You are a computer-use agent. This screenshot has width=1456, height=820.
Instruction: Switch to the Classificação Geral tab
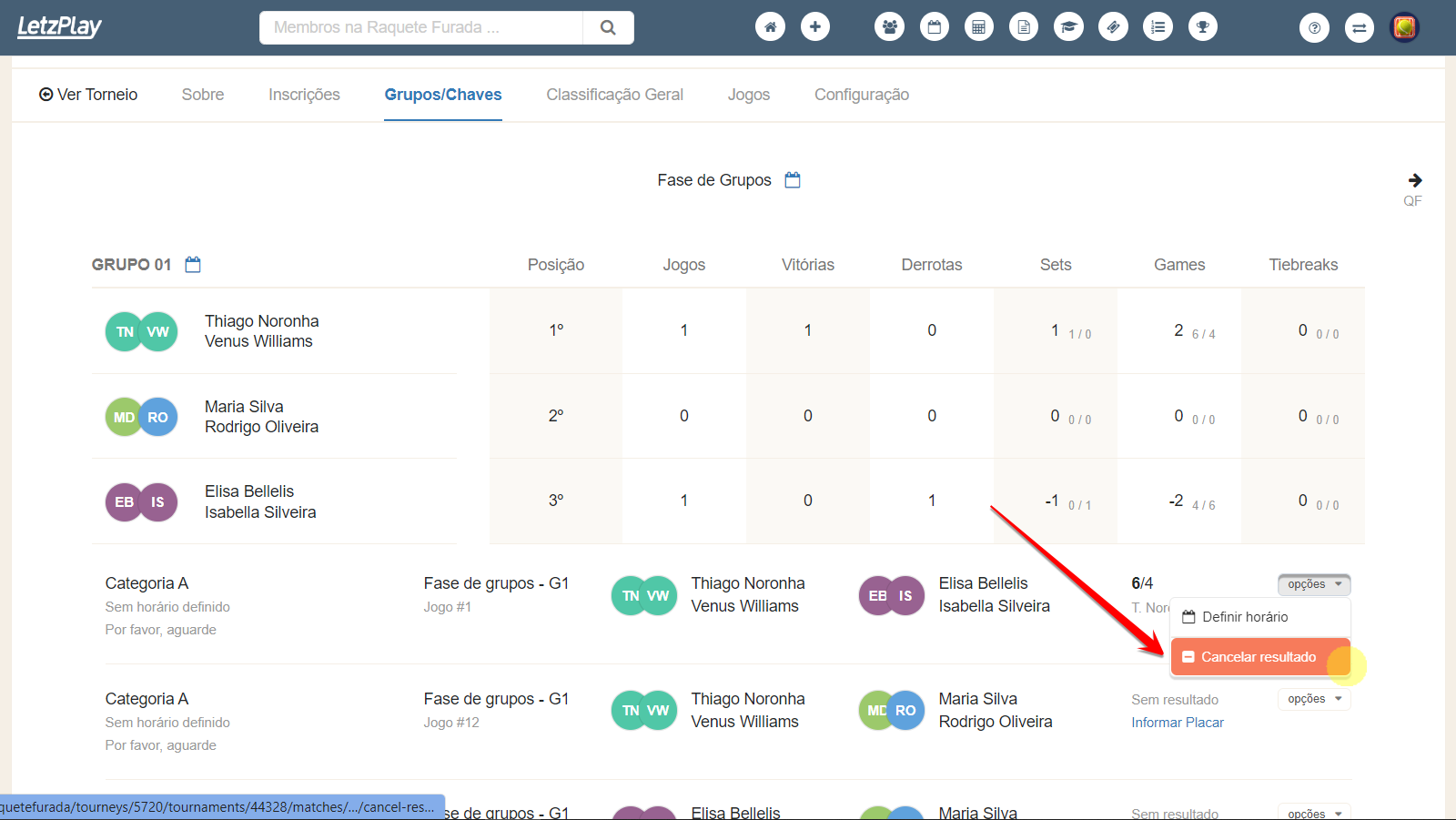coord(614,95)
